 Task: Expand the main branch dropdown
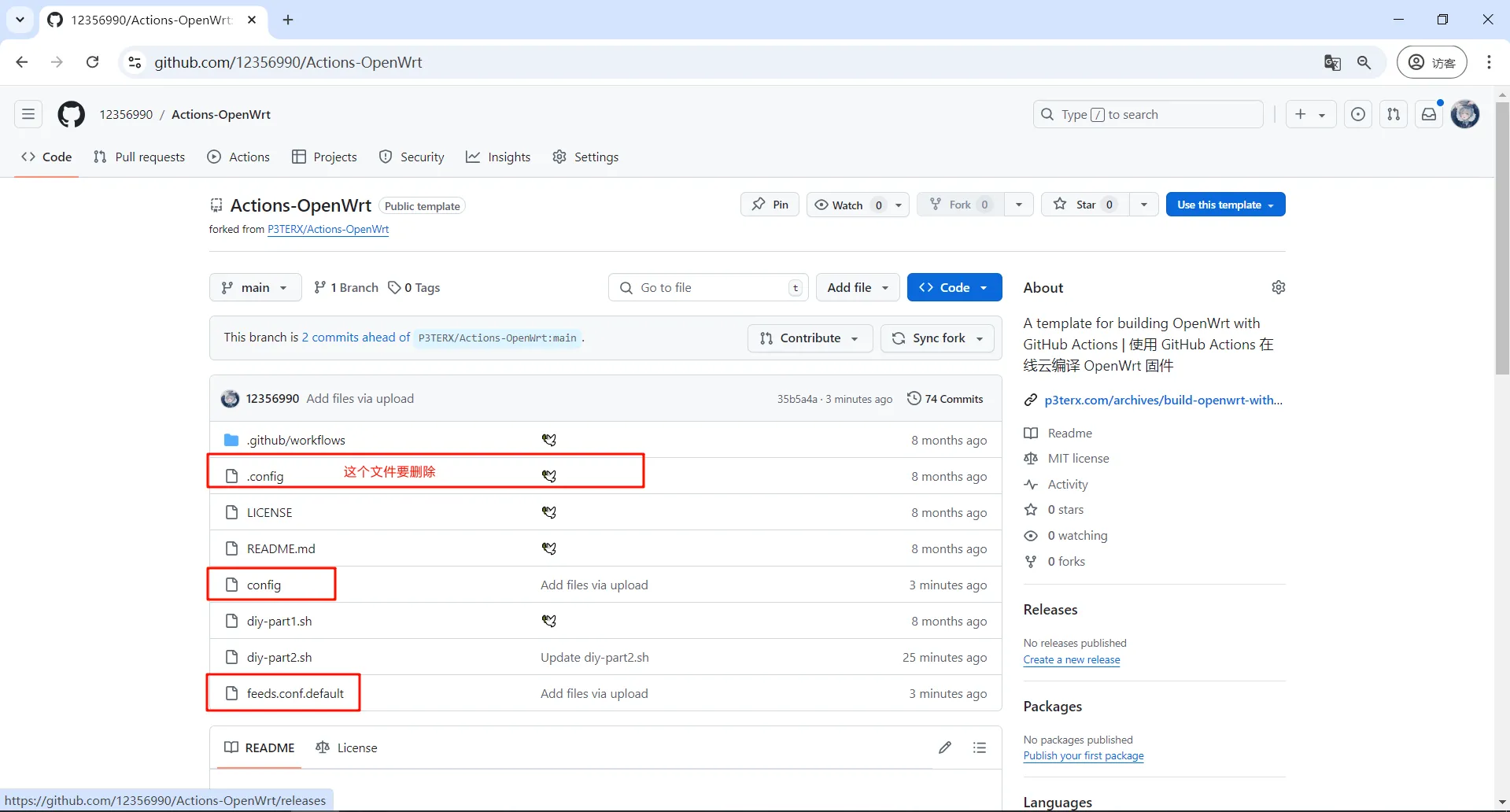(x=255, y=287)
